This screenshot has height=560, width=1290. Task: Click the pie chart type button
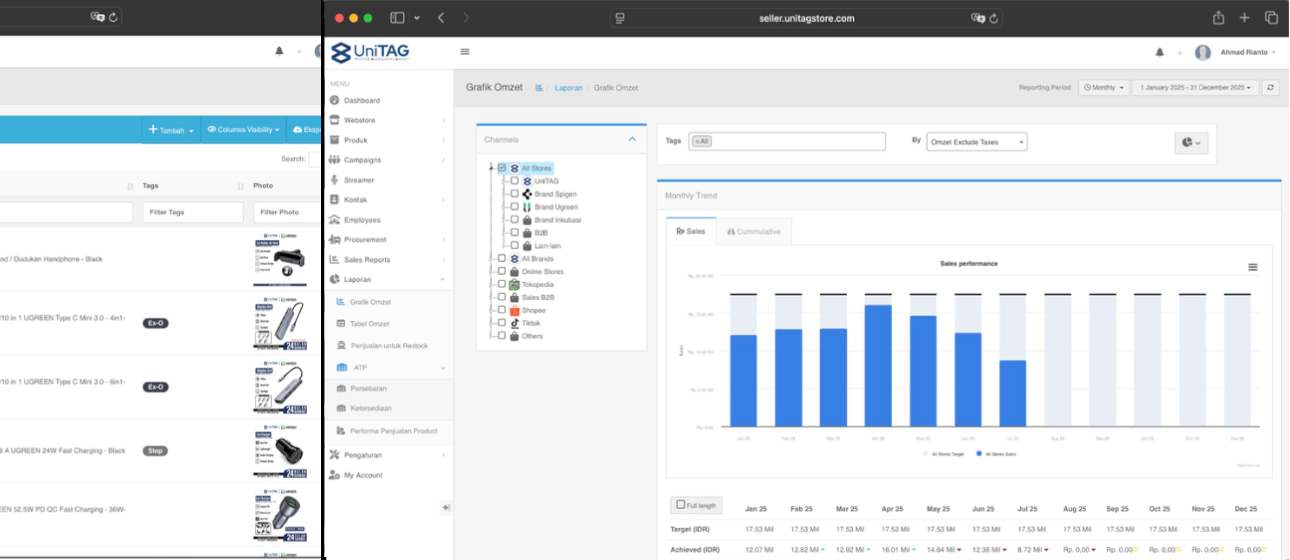click(x=1192, y=143)
